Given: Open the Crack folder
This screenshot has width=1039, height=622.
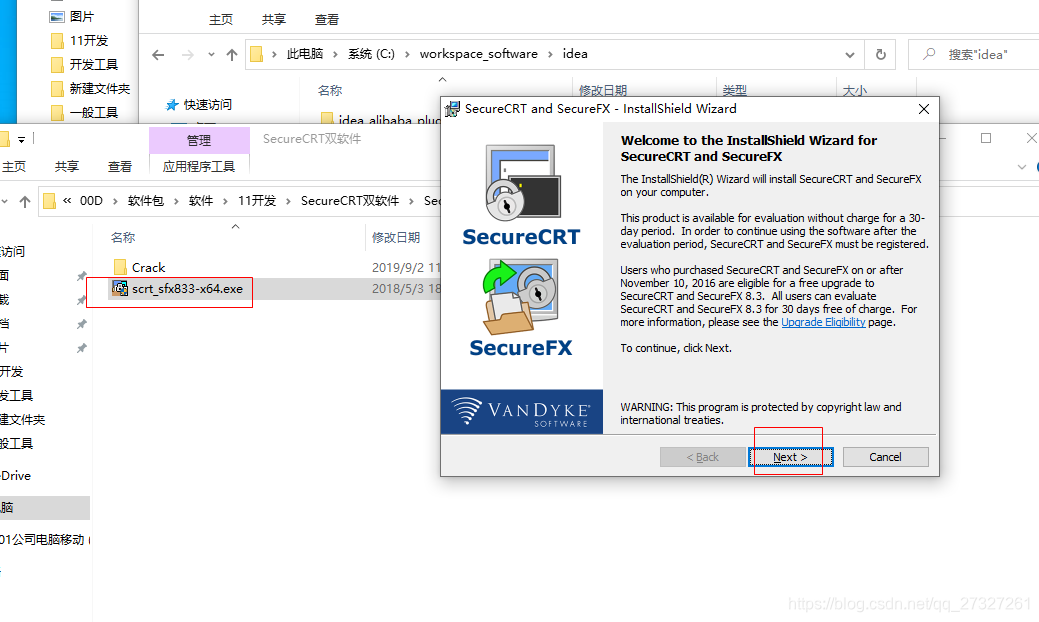Looking at the screenshot, I should [148, 268].
